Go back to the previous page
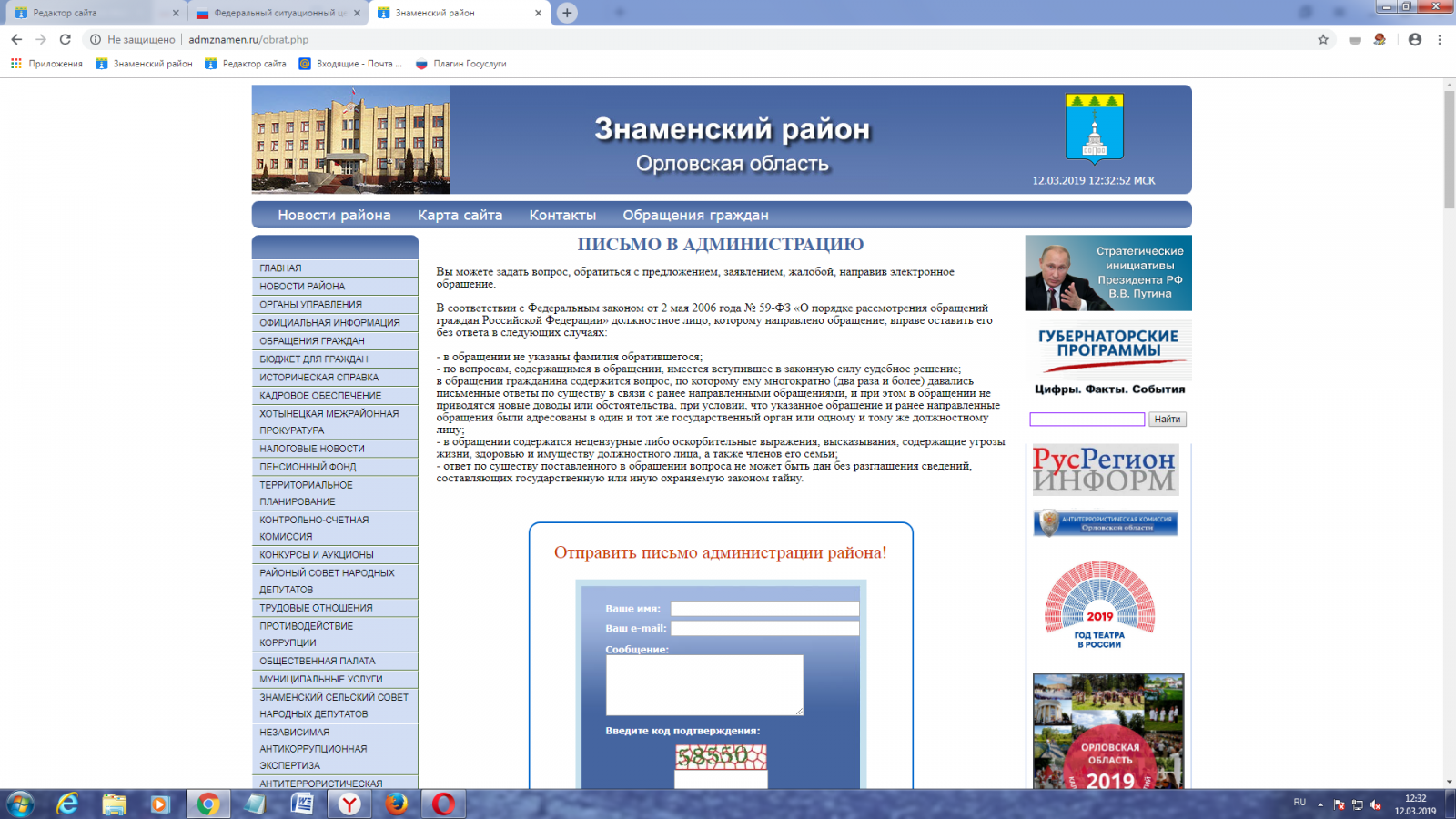 [x=16, y=39]
